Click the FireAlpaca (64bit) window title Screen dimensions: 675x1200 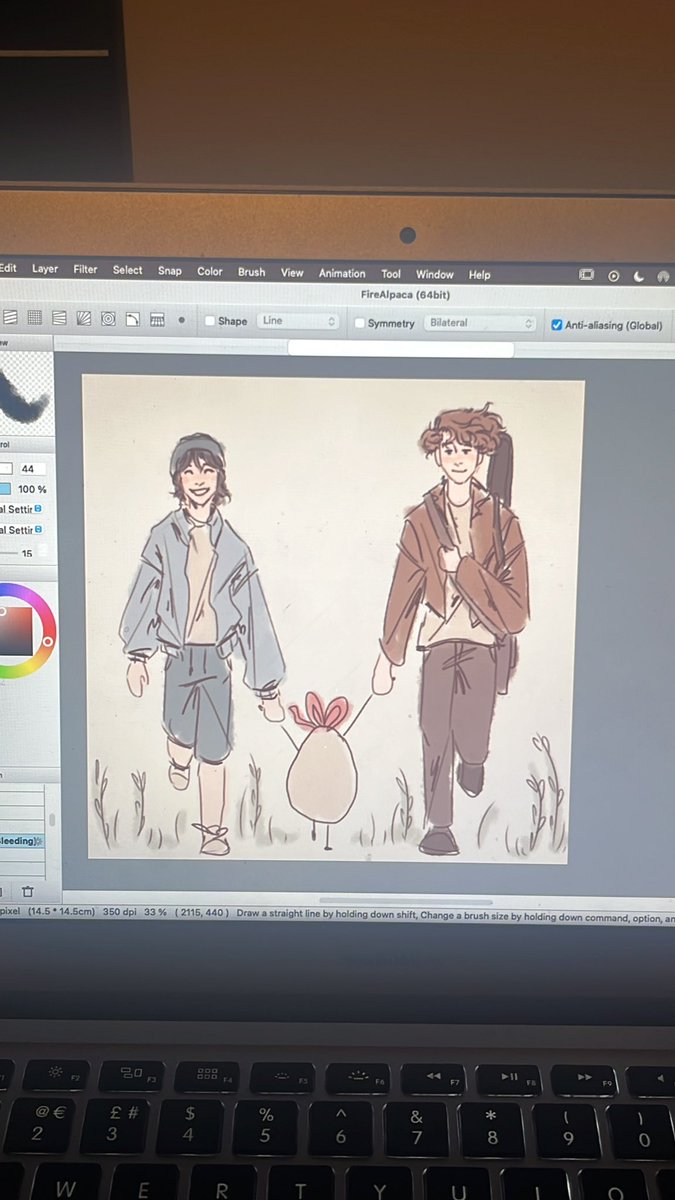coord(406,296)
